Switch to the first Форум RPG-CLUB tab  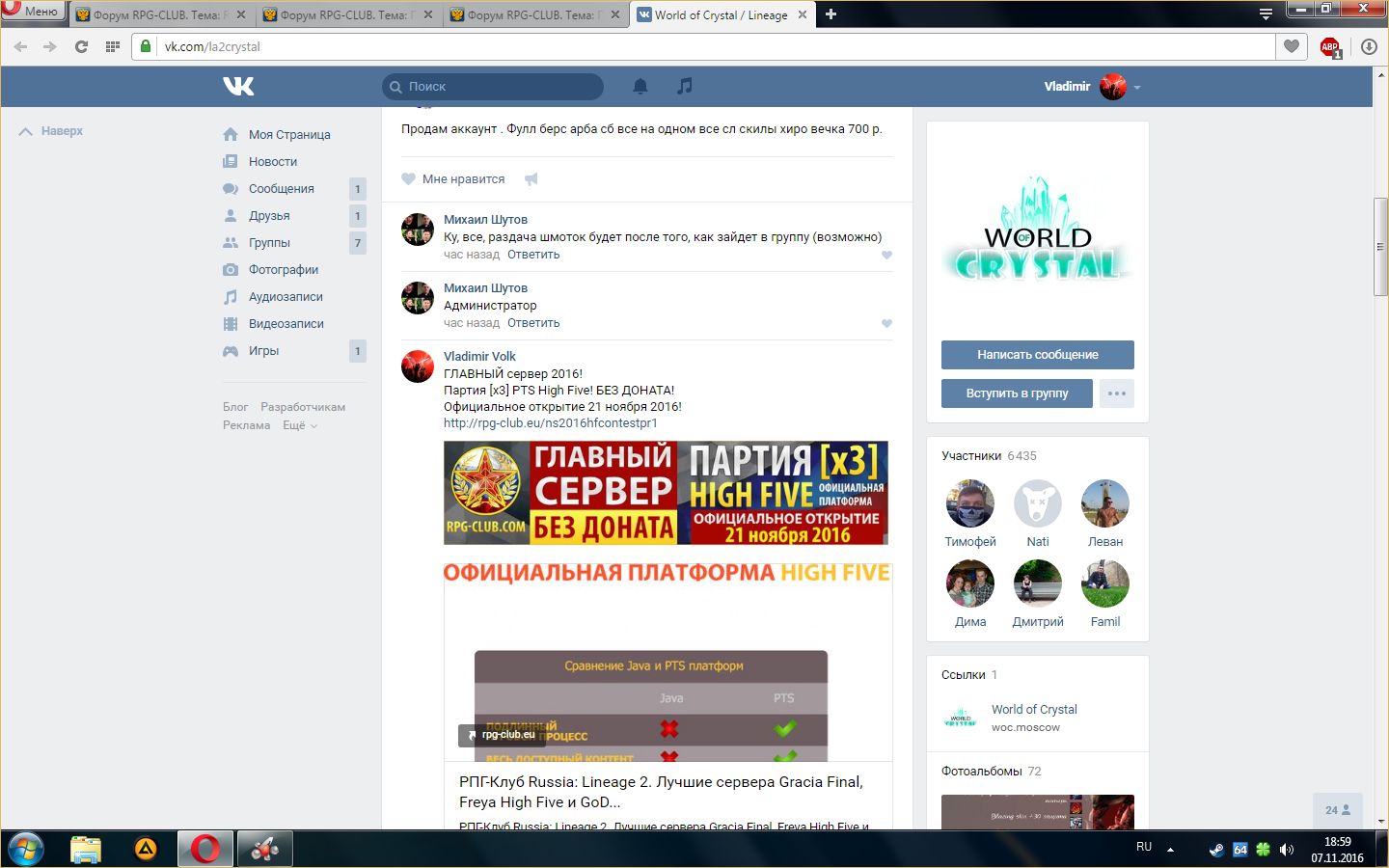(x=159, y=14)
